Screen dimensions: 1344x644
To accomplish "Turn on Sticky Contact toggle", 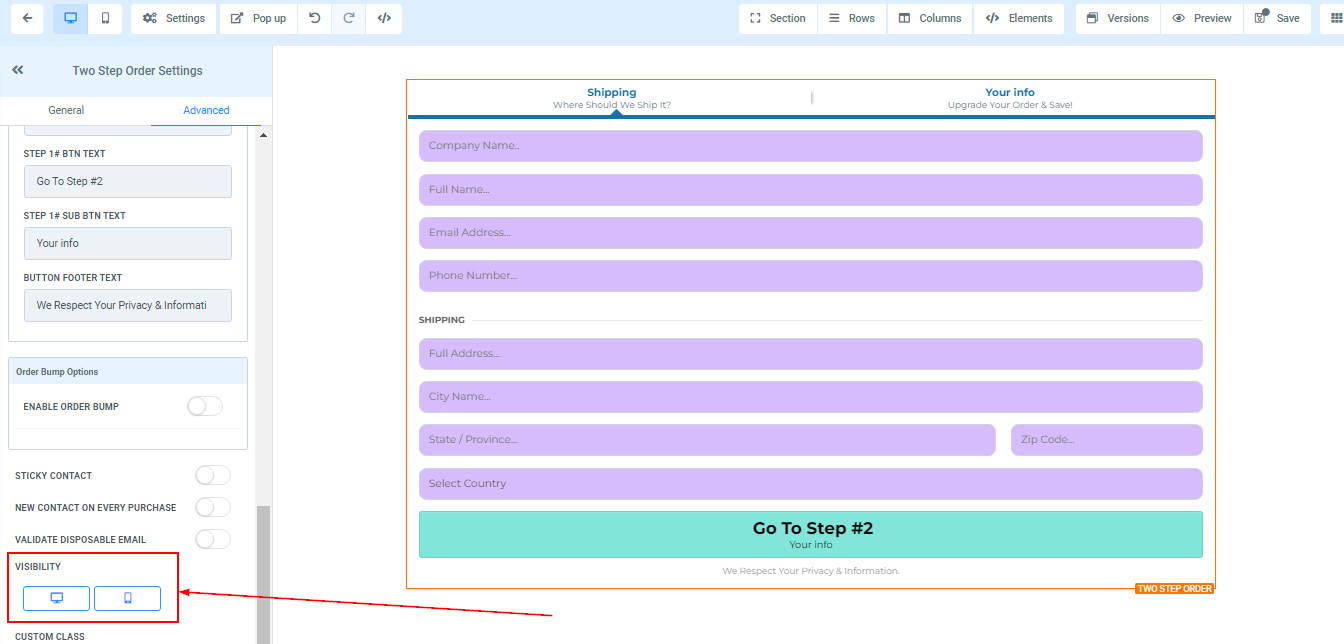I will [x=212, y=476].
